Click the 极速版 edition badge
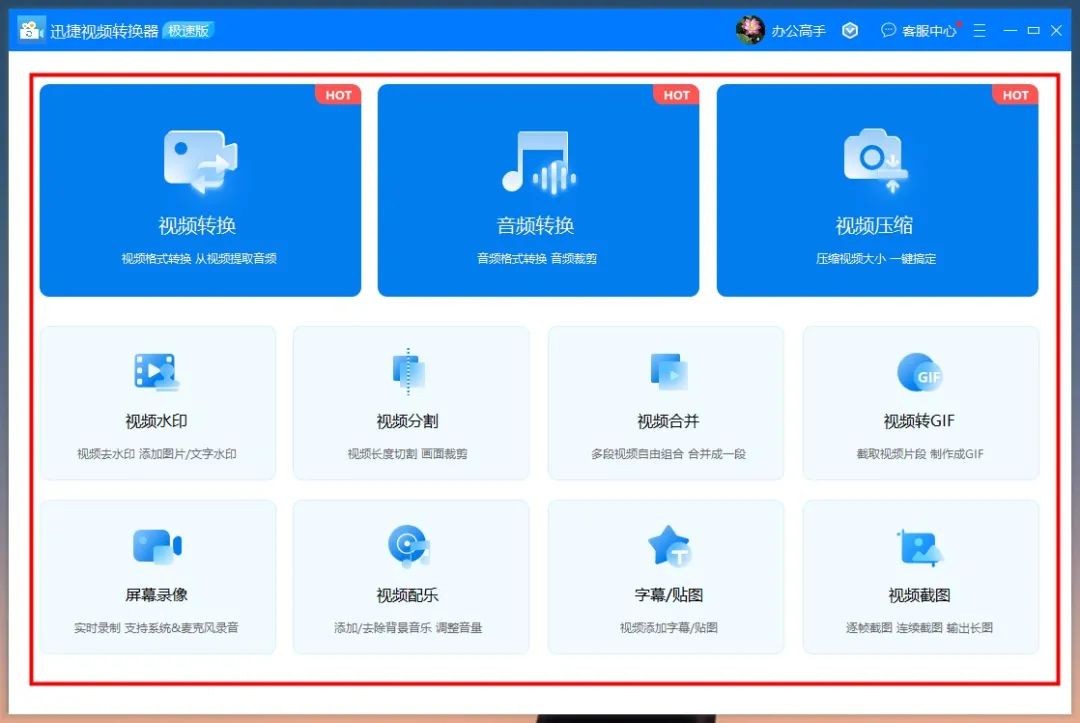1080x723 pixels. [188, 30]
